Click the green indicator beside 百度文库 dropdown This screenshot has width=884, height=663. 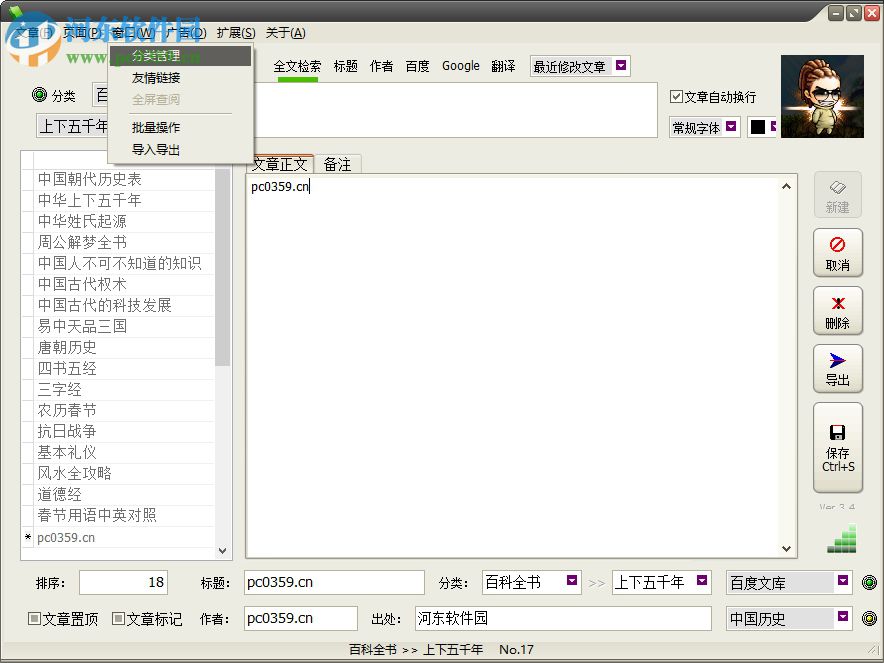[x=869, y=582]
